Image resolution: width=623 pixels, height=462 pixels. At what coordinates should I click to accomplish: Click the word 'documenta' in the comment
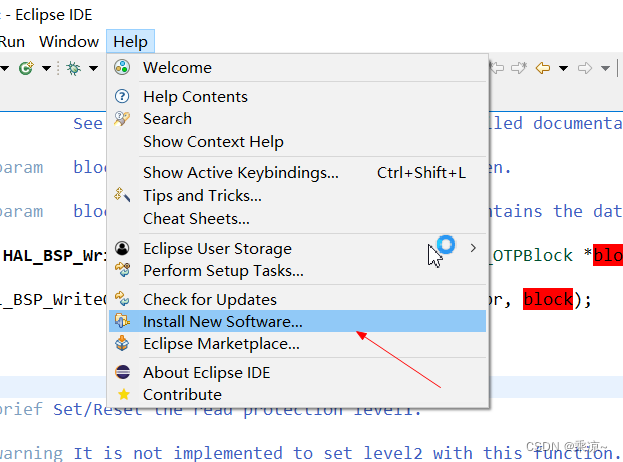coord(578,123)
